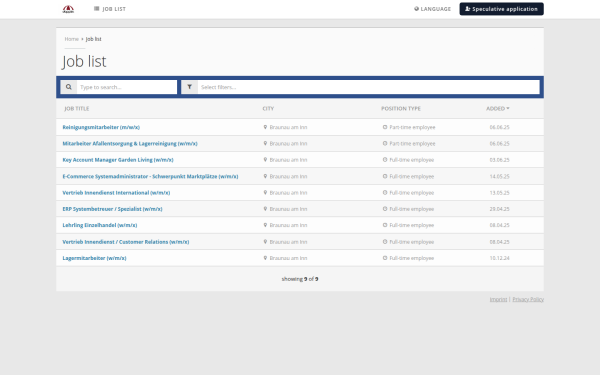Click location pin in Lehrling Einzelhandel row
Screen dimensions: 600x375
(x=265, y=225)
